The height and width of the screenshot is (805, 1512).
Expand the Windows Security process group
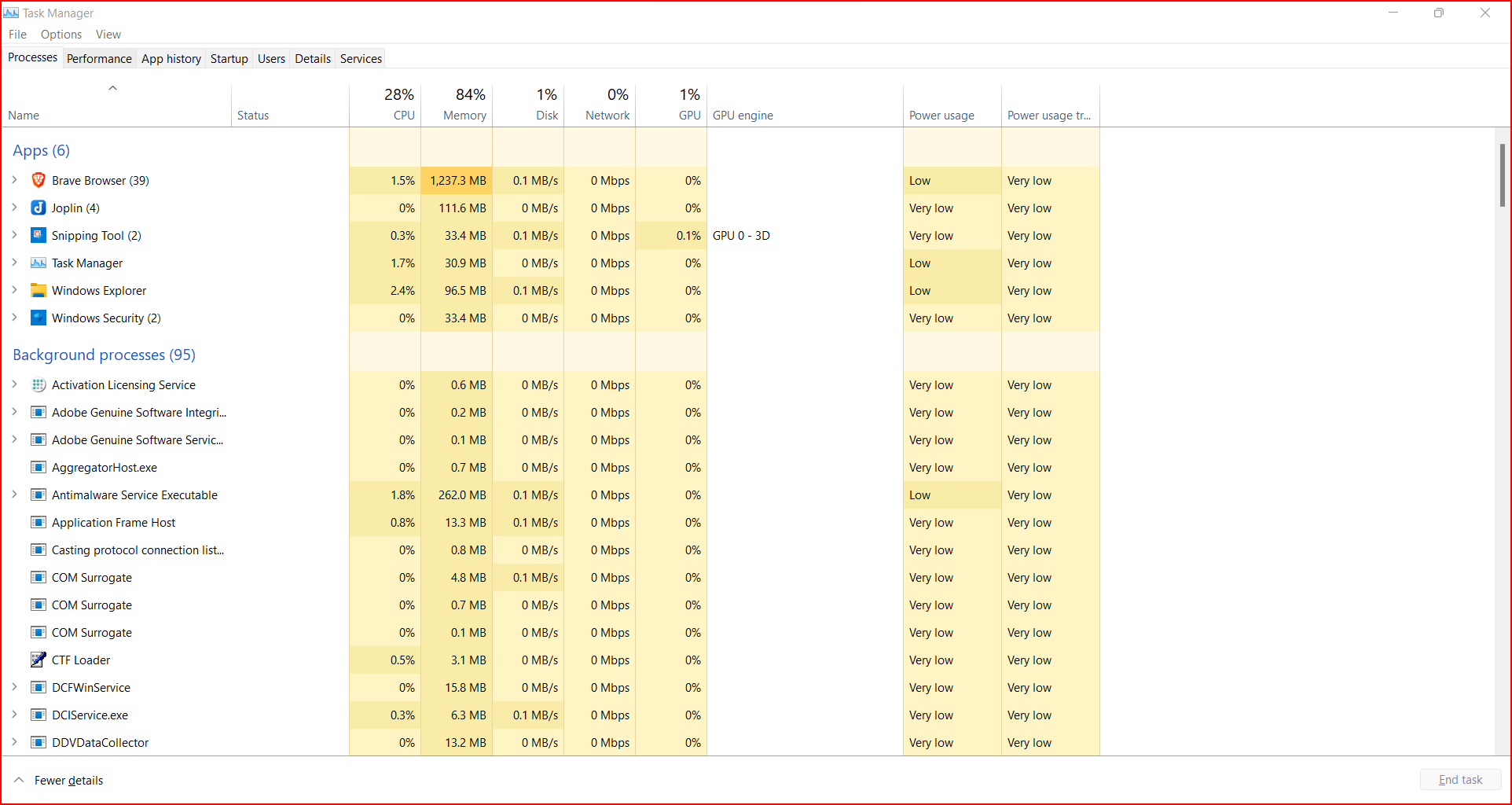coord(14,318)
